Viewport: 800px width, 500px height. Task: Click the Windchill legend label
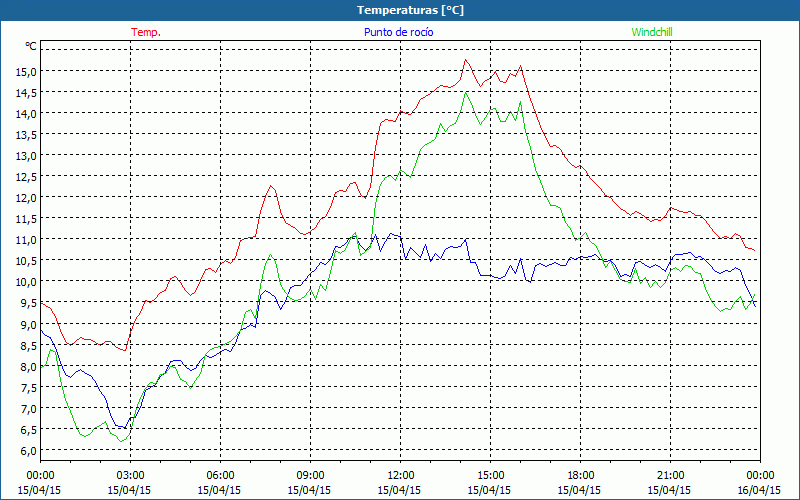(652, 32)
